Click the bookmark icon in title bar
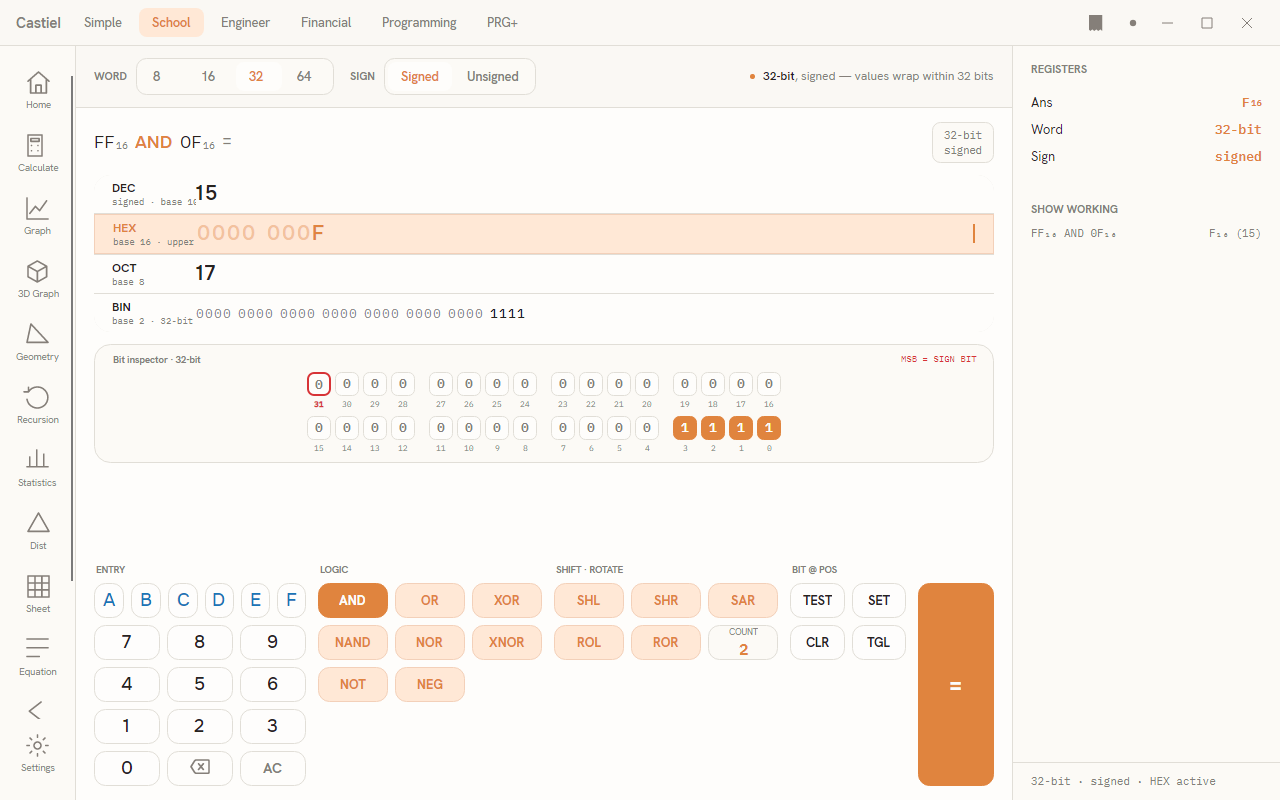Screen dimensions: 1280x800 click(x=1096, y=23)
